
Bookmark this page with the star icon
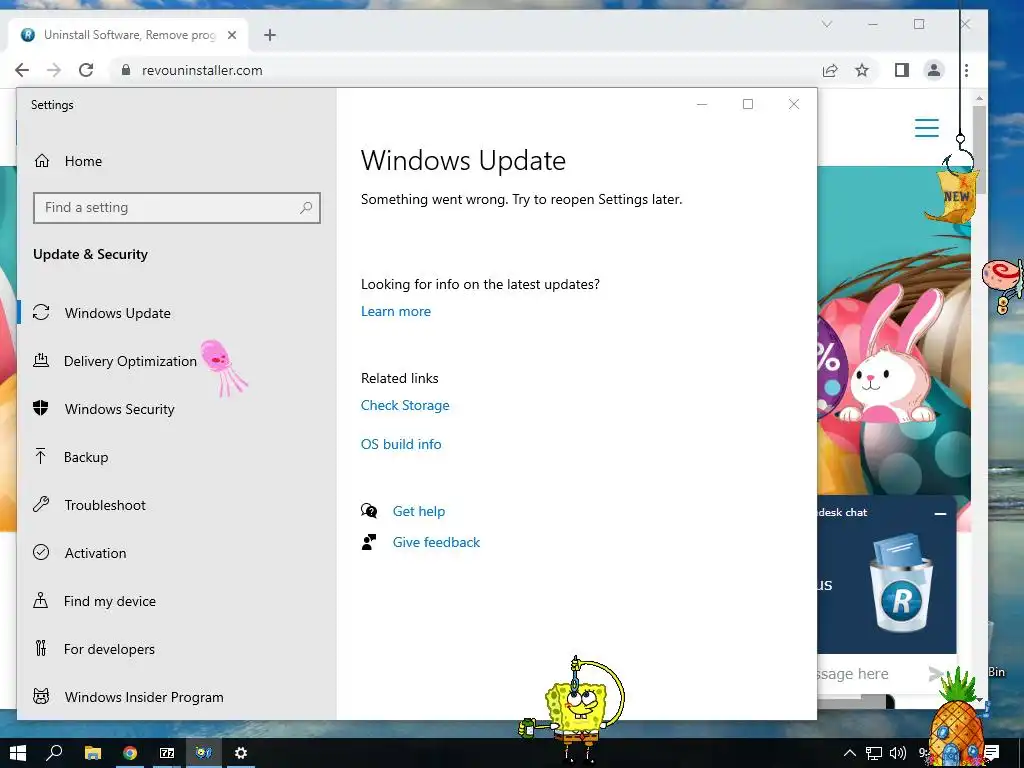862,71
